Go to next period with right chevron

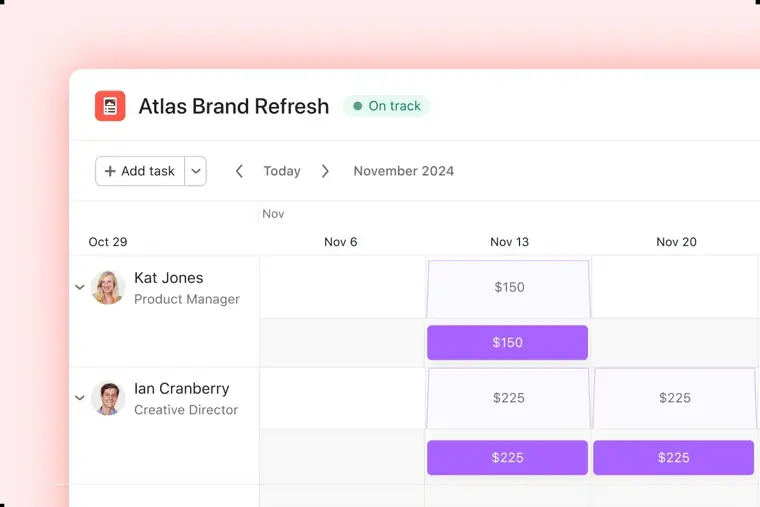tap(325, 171)
